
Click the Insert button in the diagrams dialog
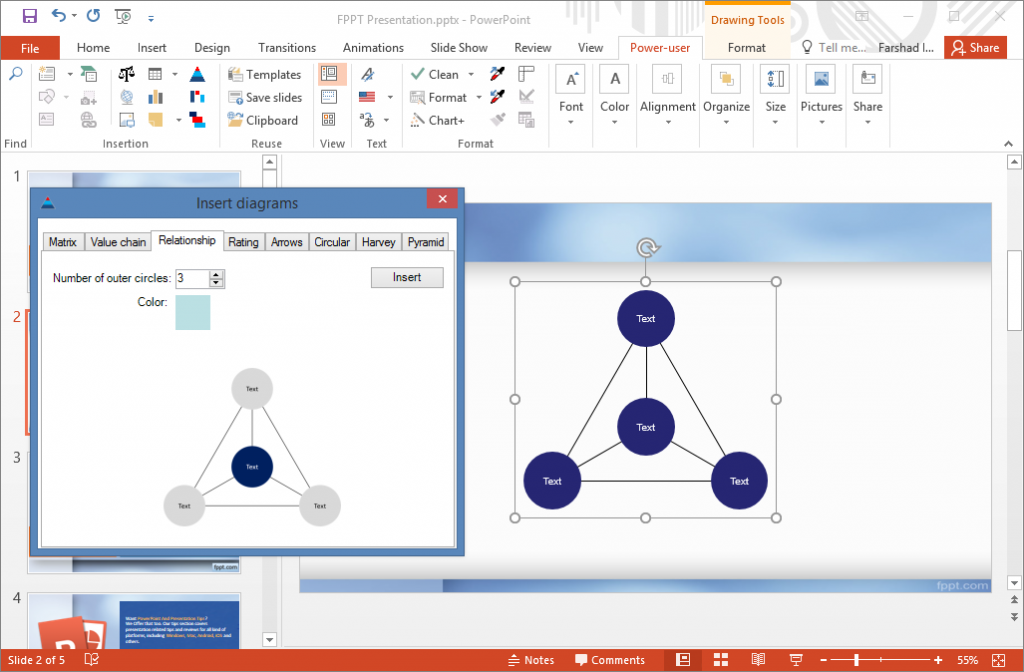click(x=406, y=277)
